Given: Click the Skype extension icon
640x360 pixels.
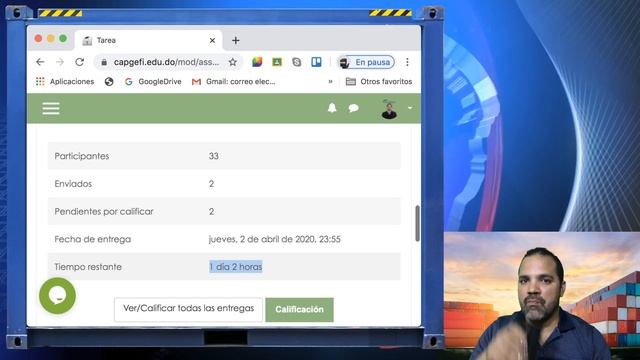Looking at the screenshot, I should (x=297, y=62).
